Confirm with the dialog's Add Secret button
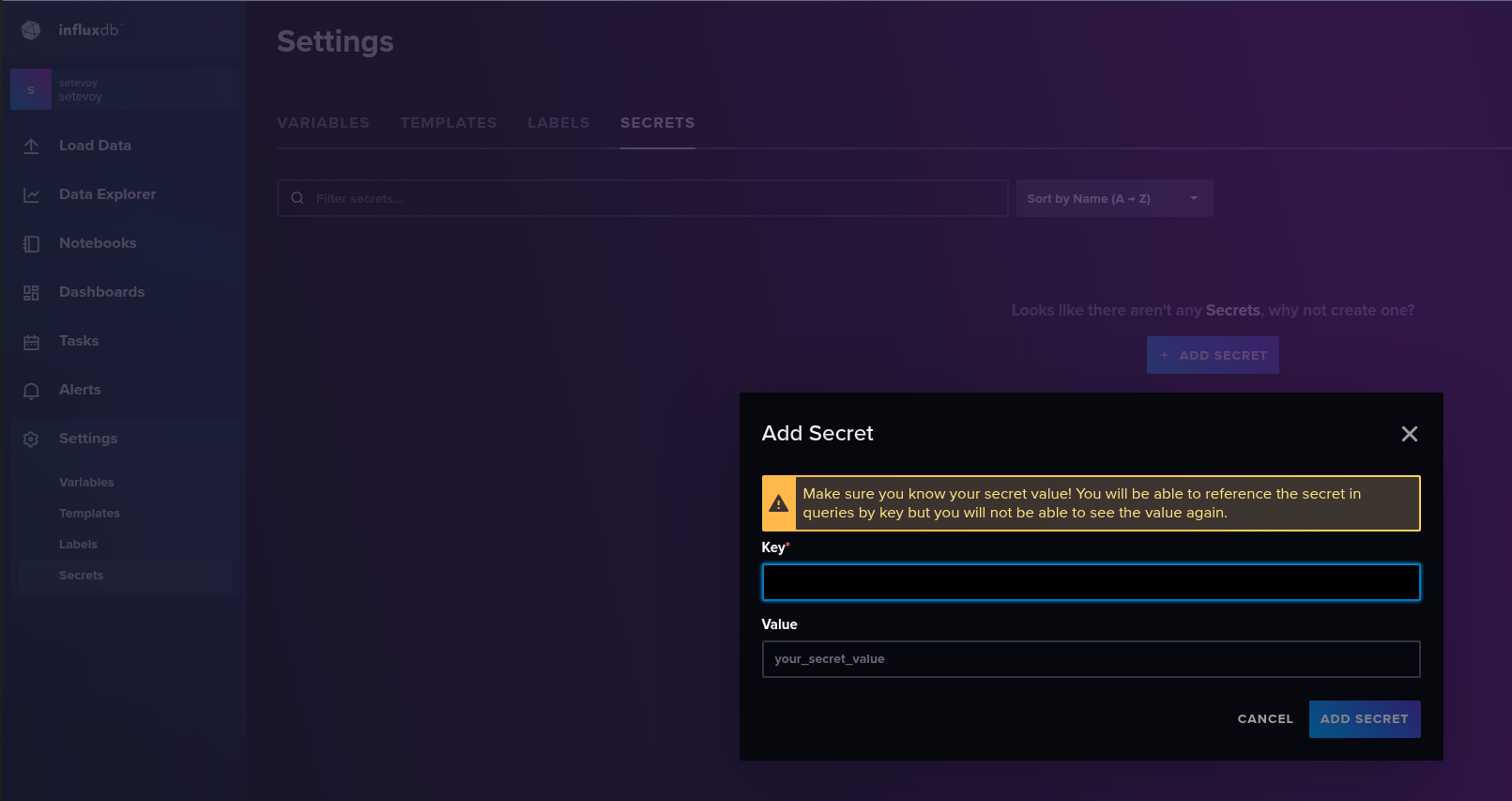Viewport: 1512px width, 801px height. (1364, 719)
